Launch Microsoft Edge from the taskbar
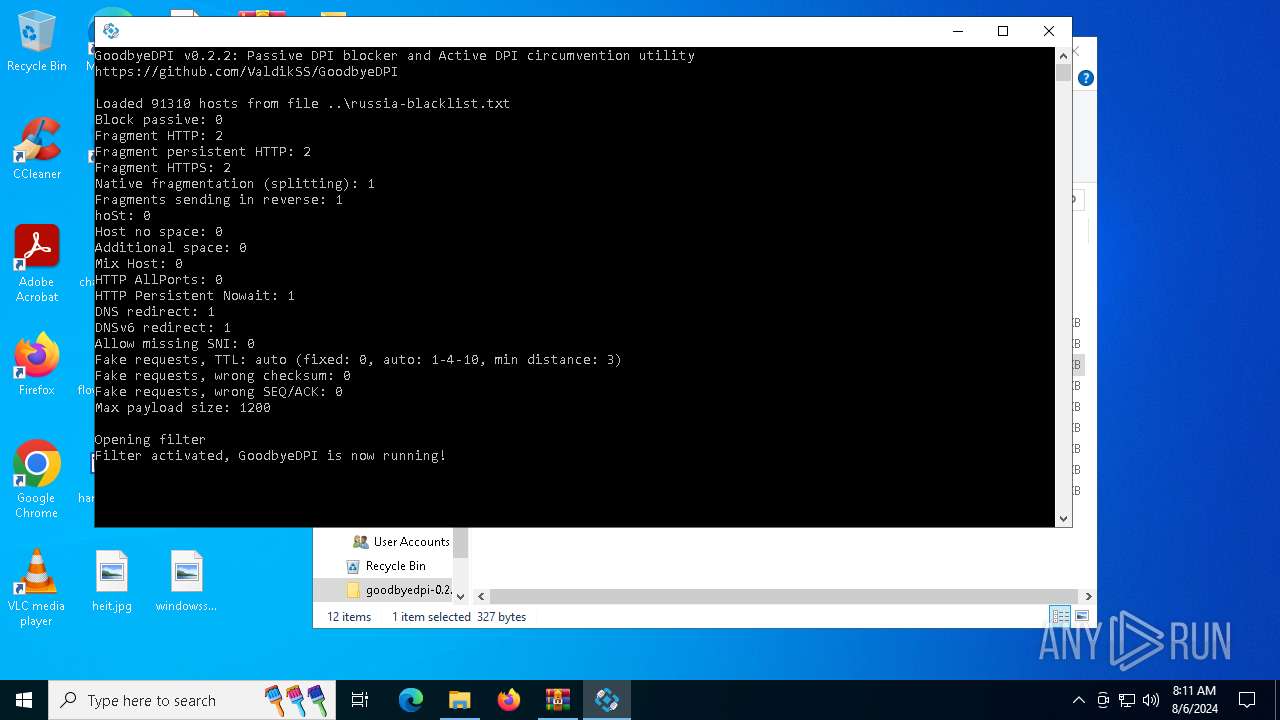 pos(411,700)
